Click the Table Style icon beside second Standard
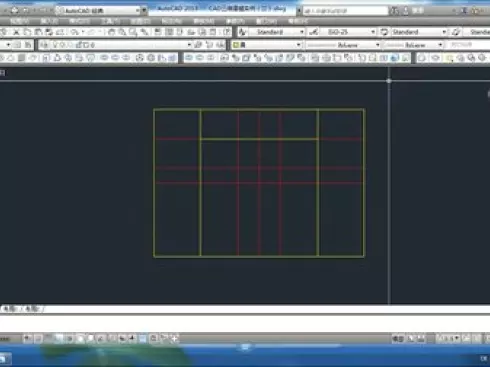The image size is (490, 367). click(x=384, y=32)
